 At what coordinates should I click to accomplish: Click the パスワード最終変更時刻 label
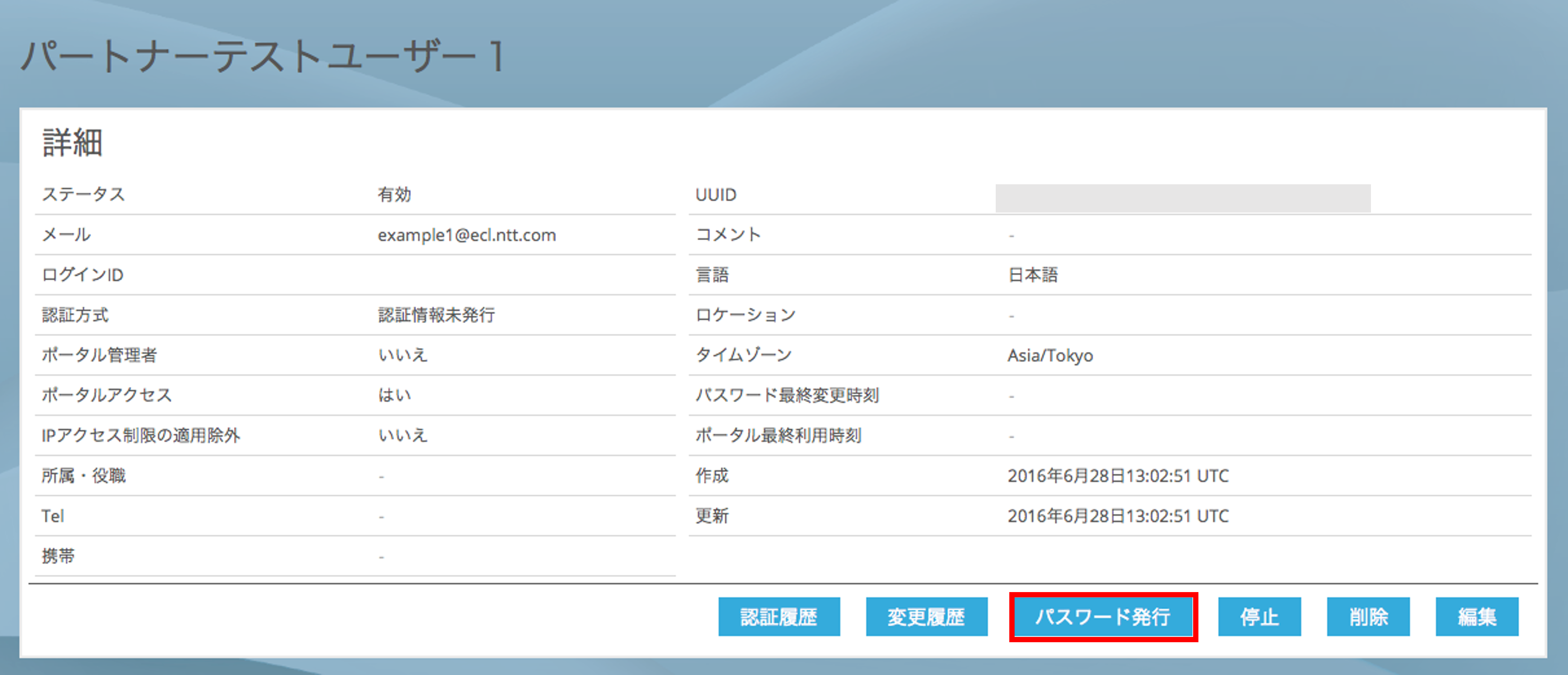(787, 395)
